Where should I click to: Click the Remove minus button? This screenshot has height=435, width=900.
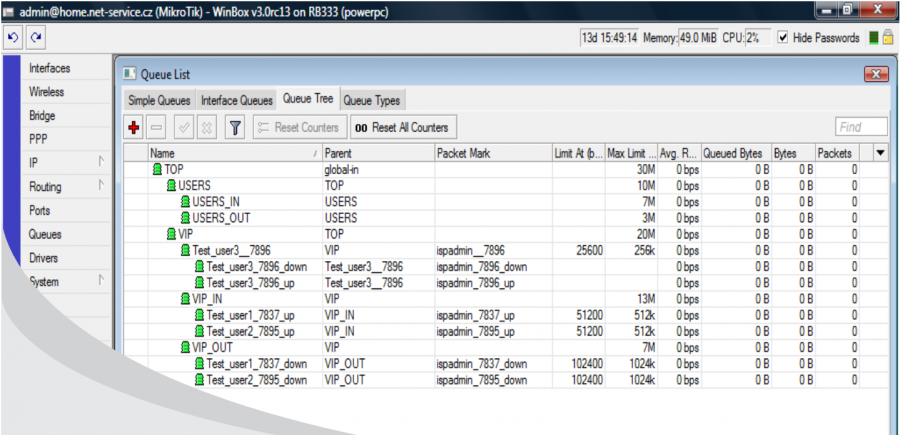pos(156,127)
